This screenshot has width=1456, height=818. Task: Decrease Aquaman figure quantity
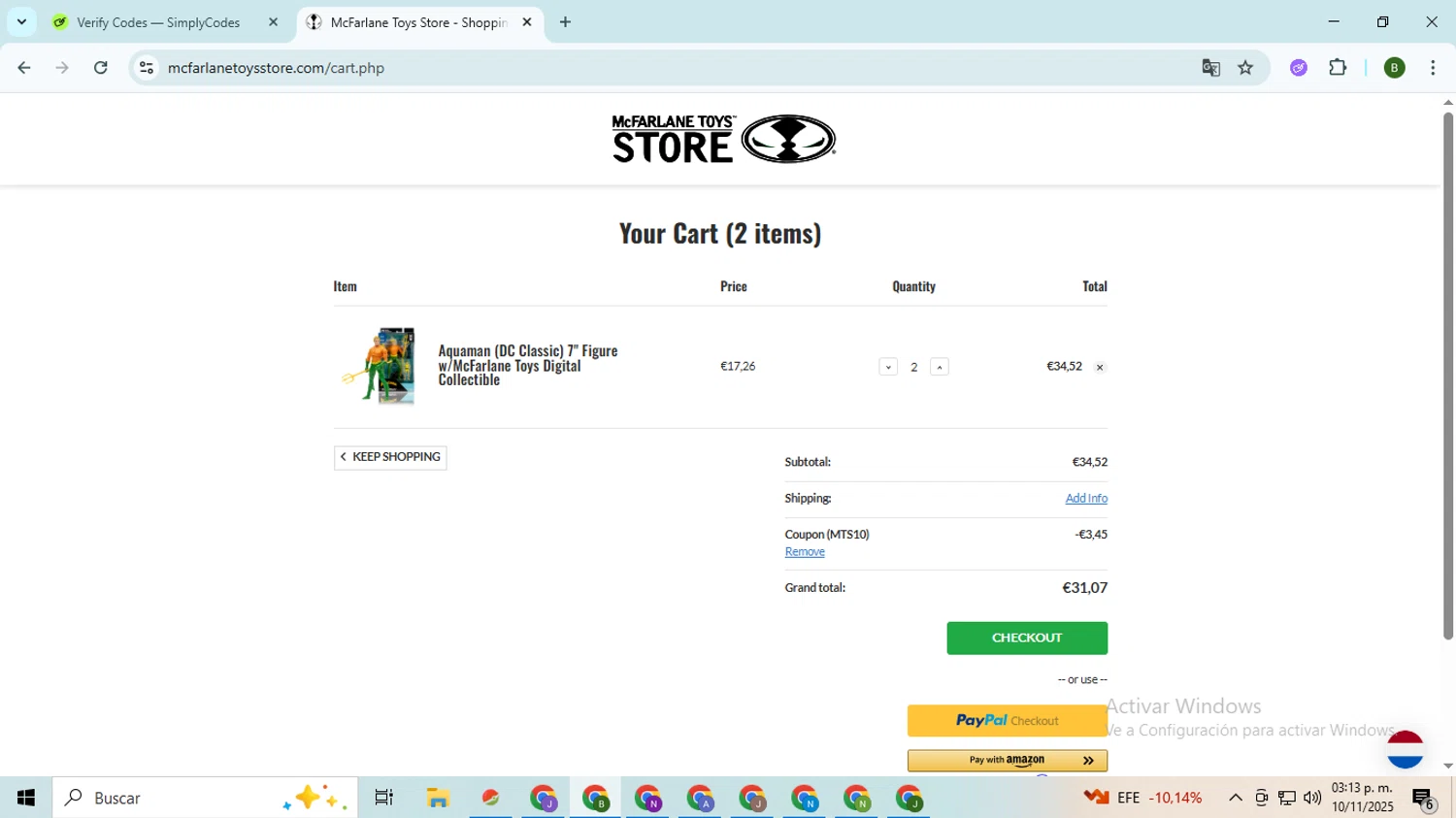tap(888, 367)
